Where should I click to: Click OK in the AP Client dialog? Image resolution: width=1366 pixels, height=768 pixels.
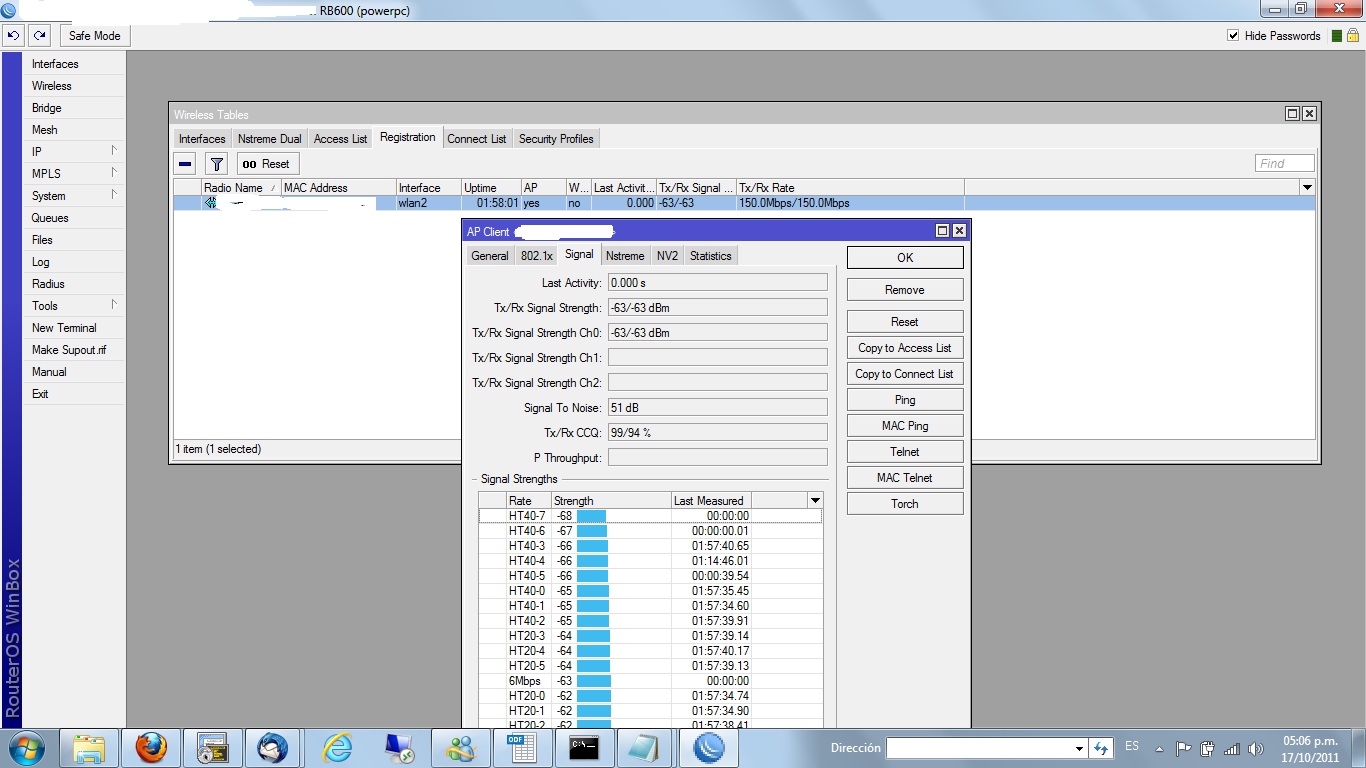click(905, 258)
